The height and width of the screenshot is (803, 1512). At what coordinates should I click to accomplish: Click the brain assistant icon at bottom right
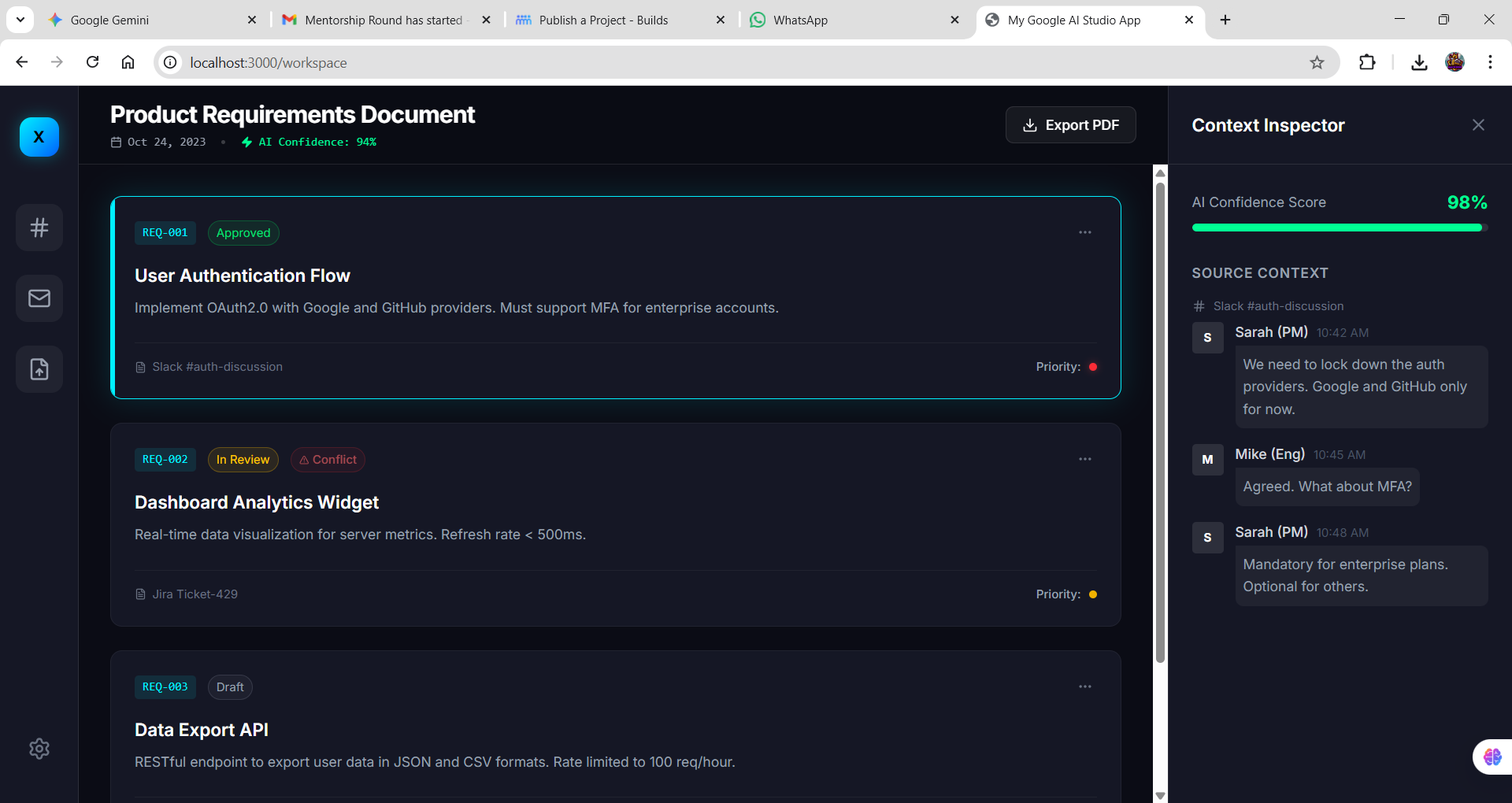(x=1492, y=757)
